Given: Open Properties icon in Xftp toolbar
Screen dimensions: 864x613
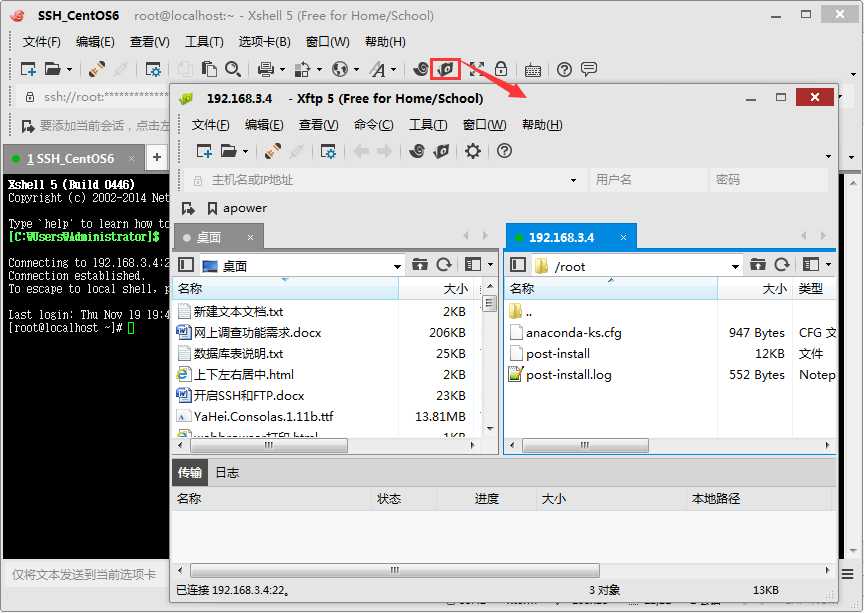Looking at the screenshot, I should point(328,151).
